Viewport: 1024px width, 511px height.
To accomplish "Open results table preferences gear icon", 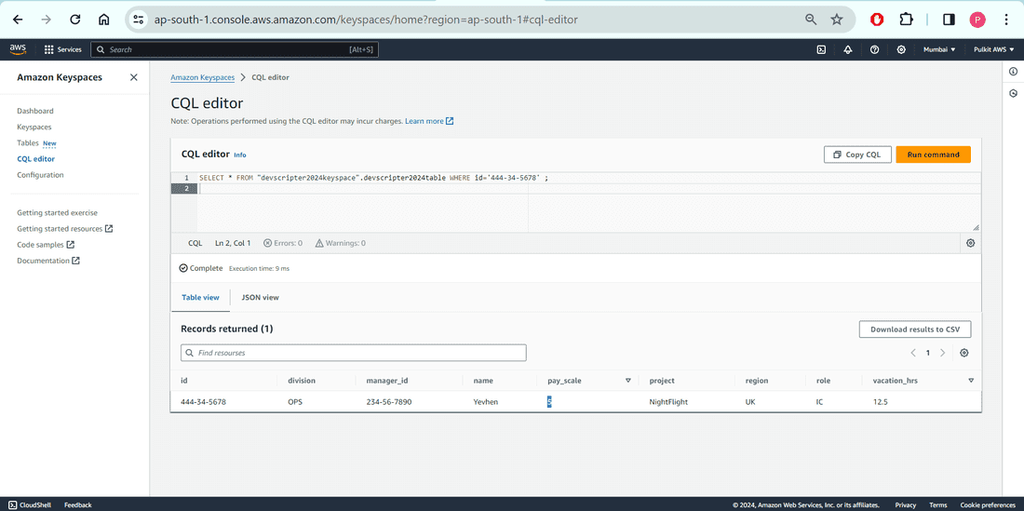I will tap(964, 353).
